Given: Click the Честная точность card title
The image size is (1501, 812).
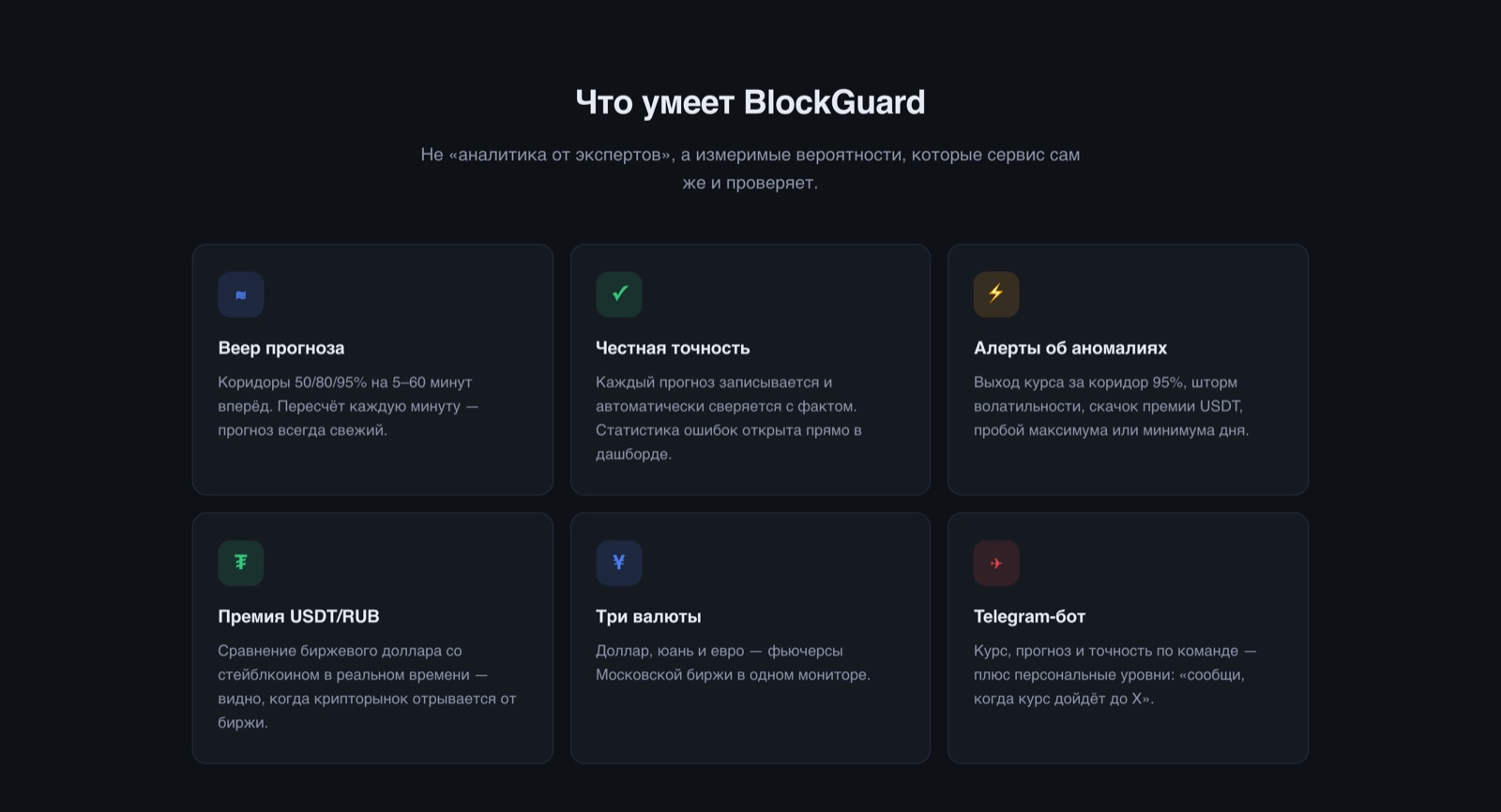Looking at the screenshot, I should coord(673,348).
